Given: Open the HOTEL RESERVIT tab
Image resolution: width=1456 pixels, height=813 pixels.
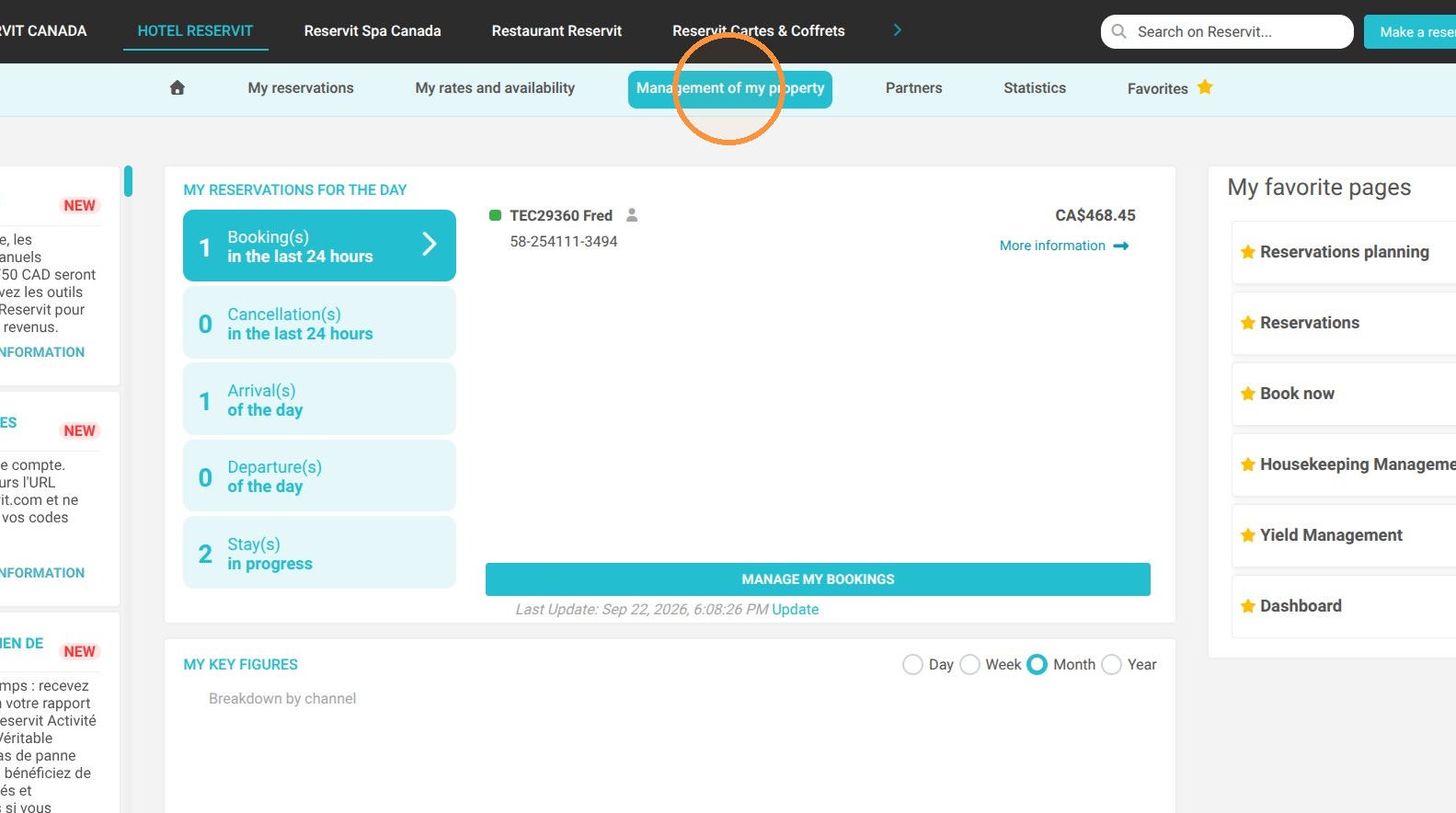Looking at the screenshot, I should point(195,30).
